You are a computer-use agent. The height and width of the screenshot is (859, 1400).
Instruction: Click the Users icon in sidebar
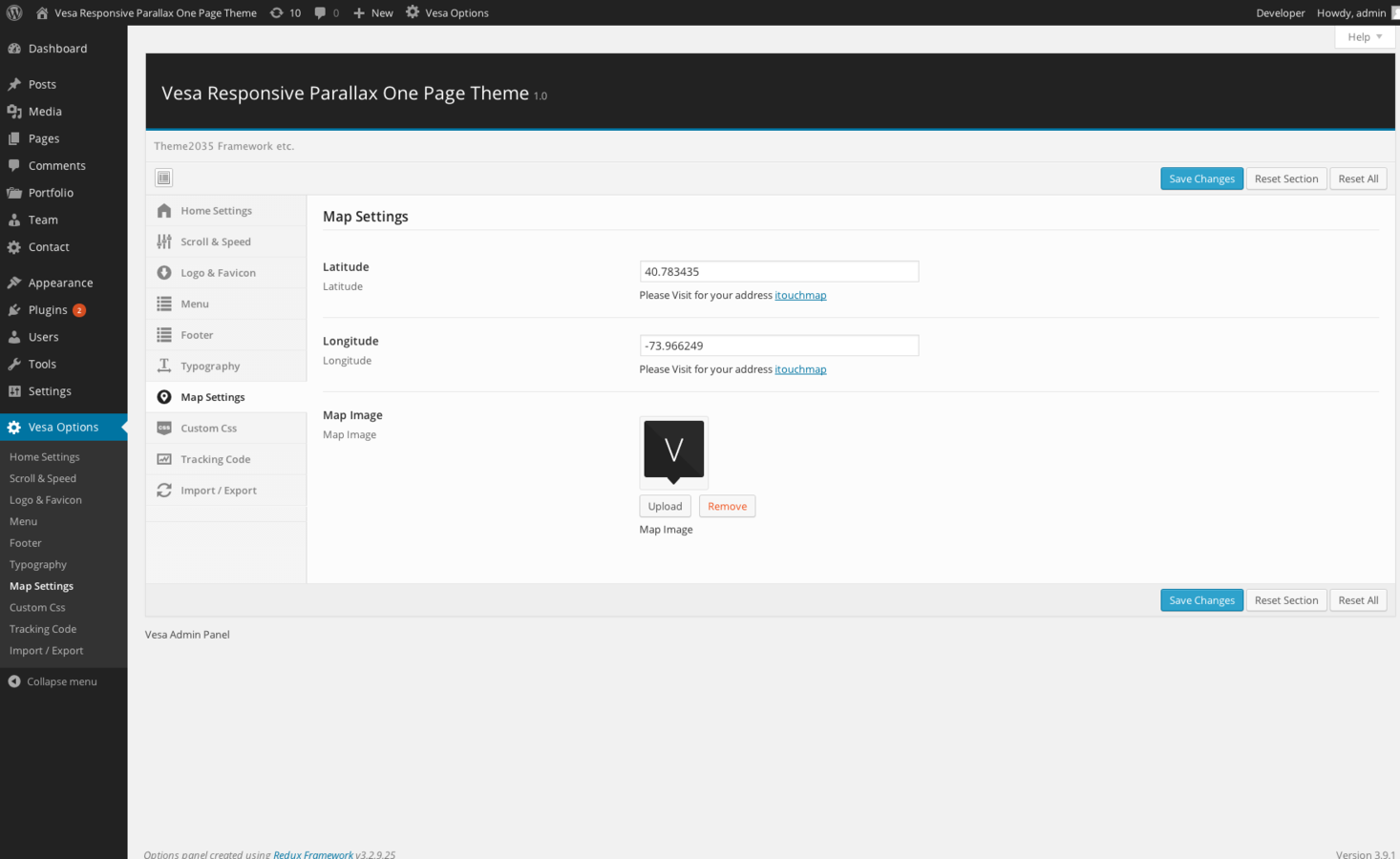14,337
